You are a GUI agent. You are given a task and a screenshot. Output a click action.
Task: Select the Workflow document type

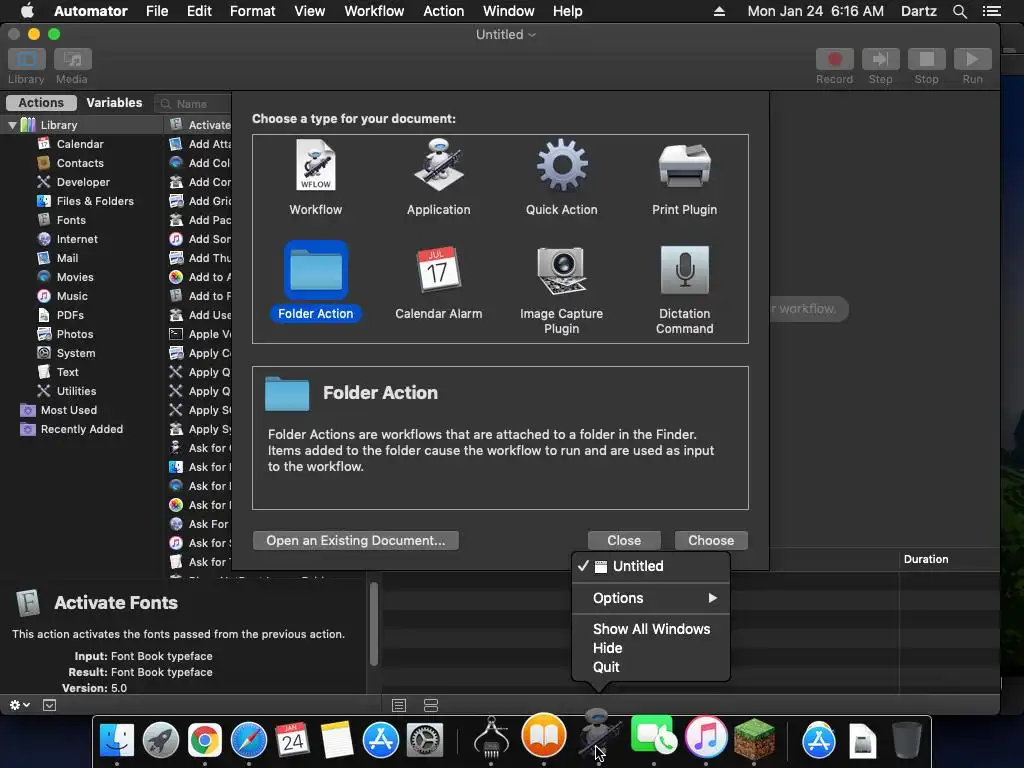(x=315, y=177)
